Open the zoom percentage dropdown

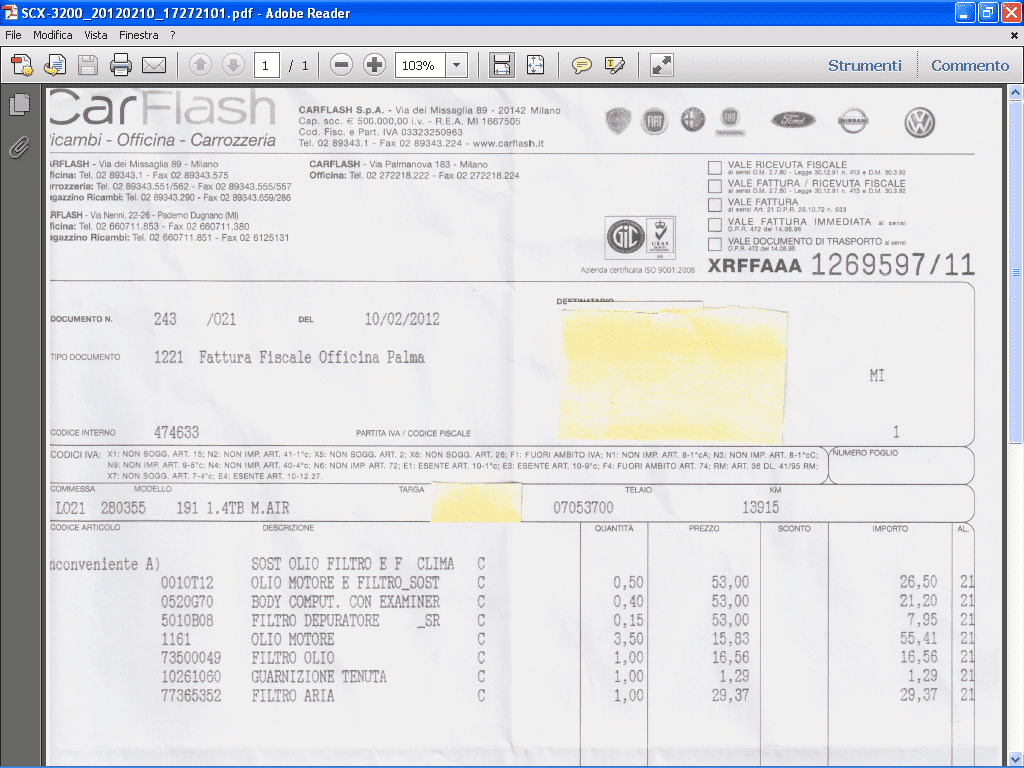coord(457,66)
